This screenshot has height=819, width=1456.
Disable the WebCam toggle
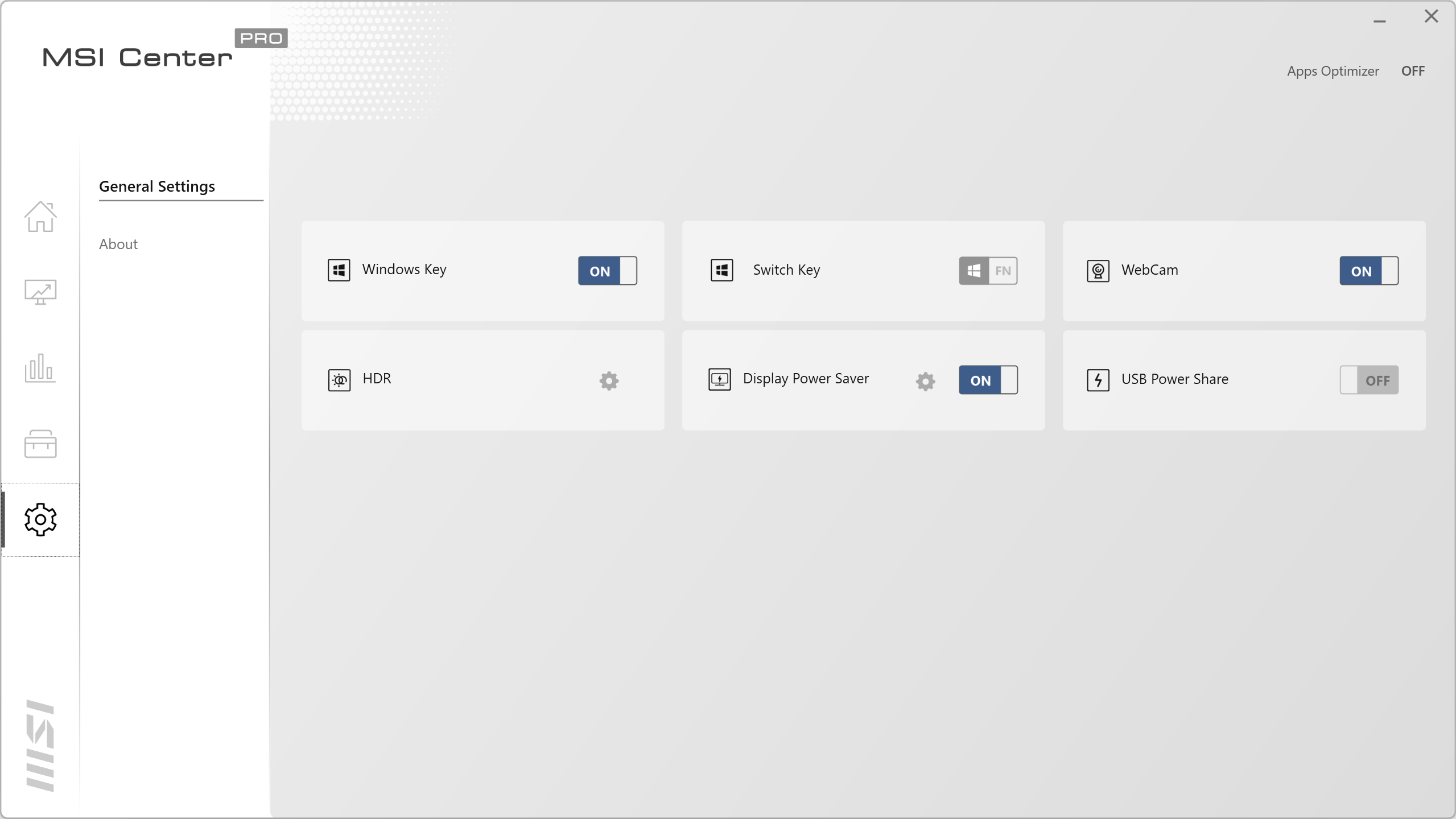[1368, 271]
